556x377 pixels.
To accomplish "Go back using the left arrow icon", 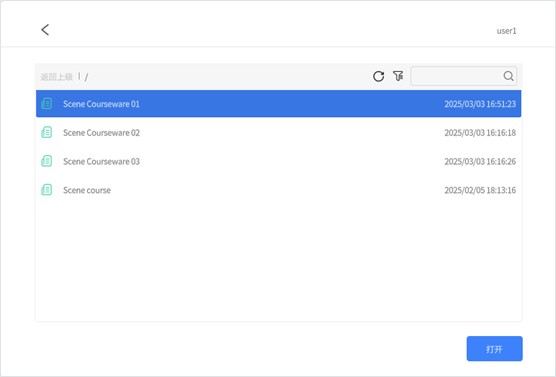I will pos(45,30).
